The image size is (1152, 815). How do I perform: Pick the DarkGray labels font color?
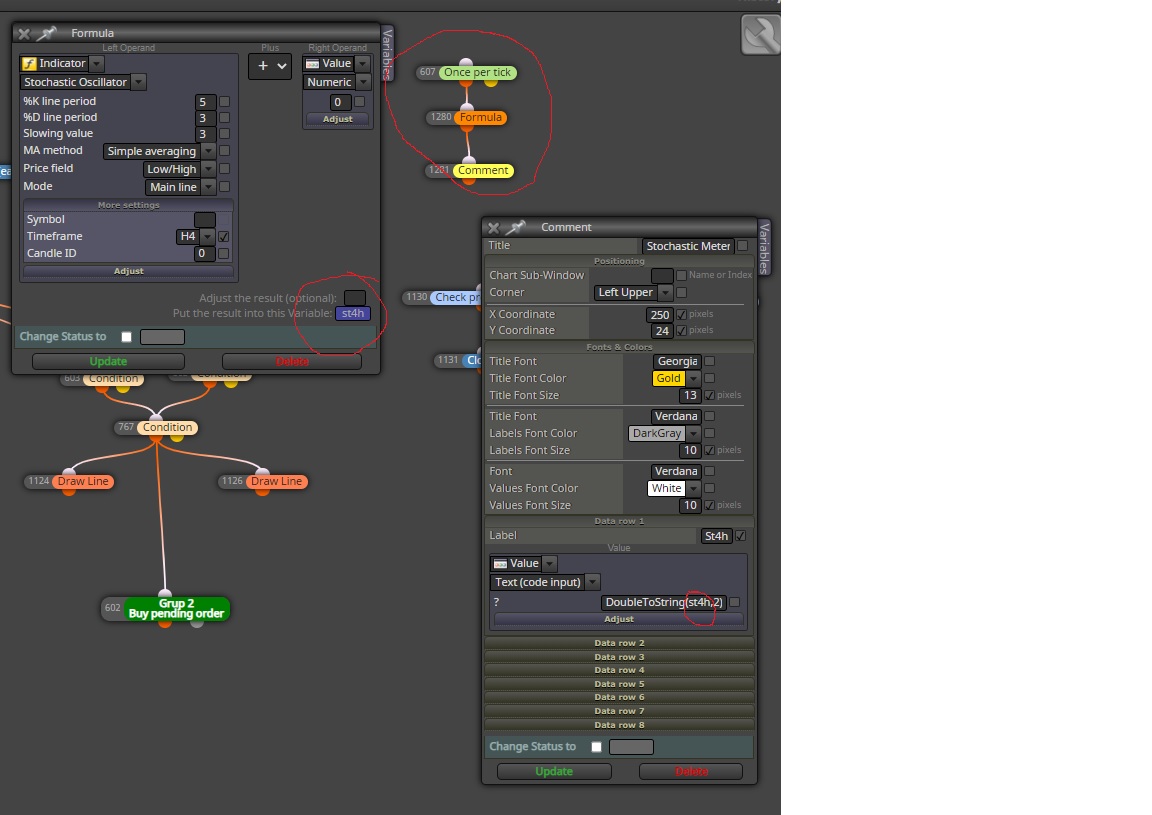[x=657, y=434]
